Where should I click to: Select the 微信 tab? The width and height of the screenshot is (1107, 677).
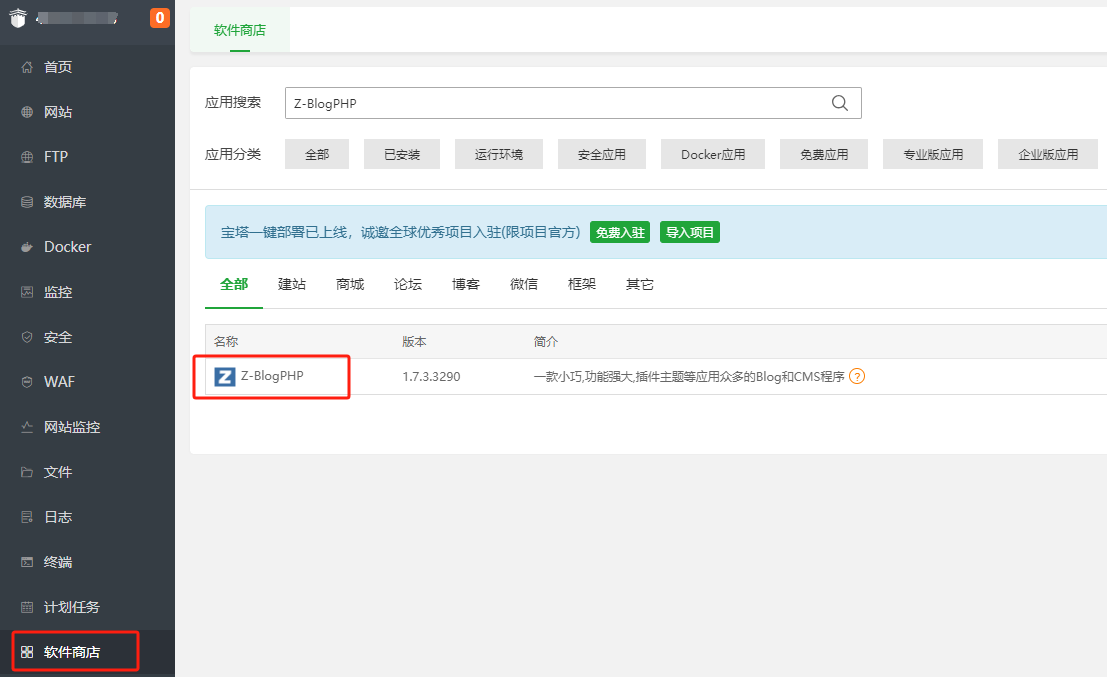524,284
